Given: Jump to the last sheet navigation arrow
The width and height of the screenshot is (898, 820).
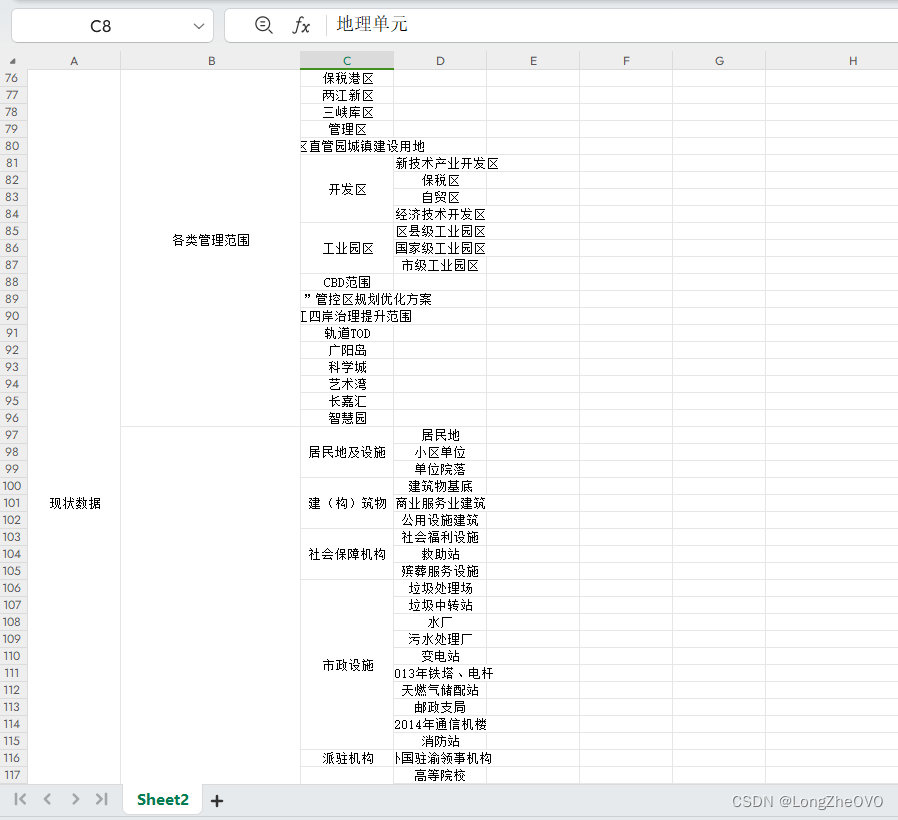Looking at the screenshot, I should [101, 799].
